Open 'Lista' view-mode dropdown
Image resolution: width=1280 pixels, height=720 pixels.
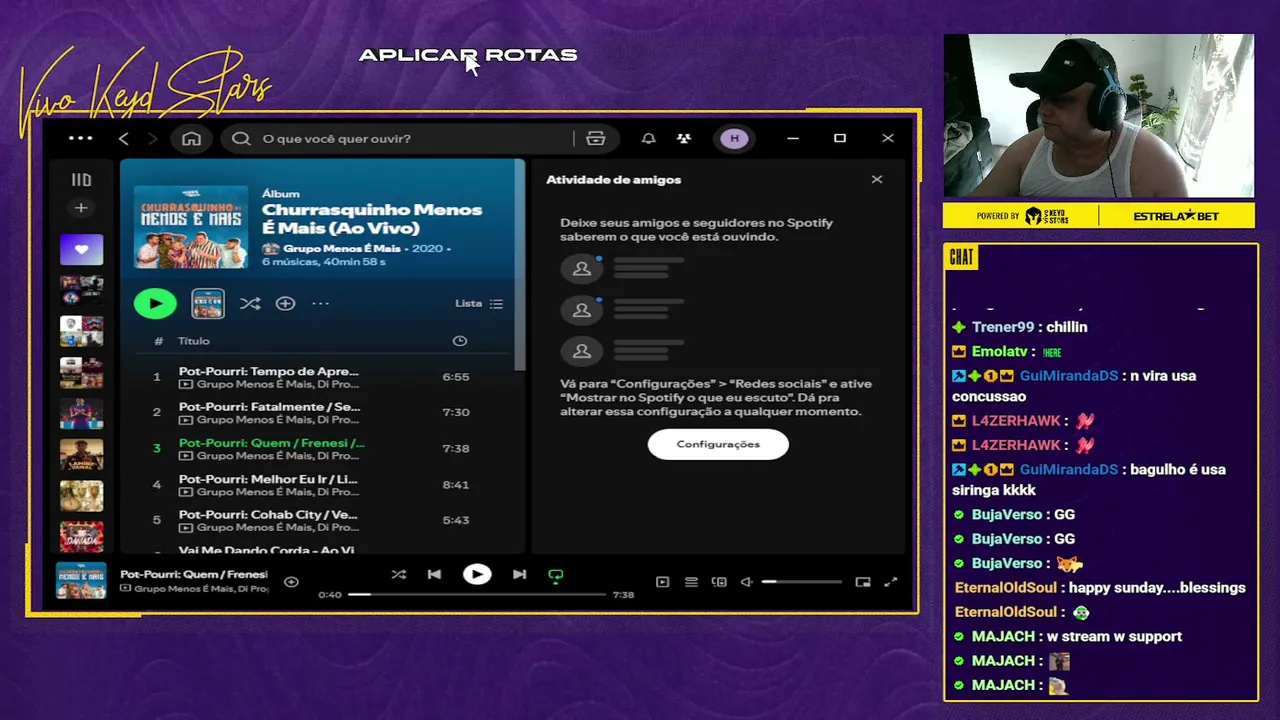479,303
